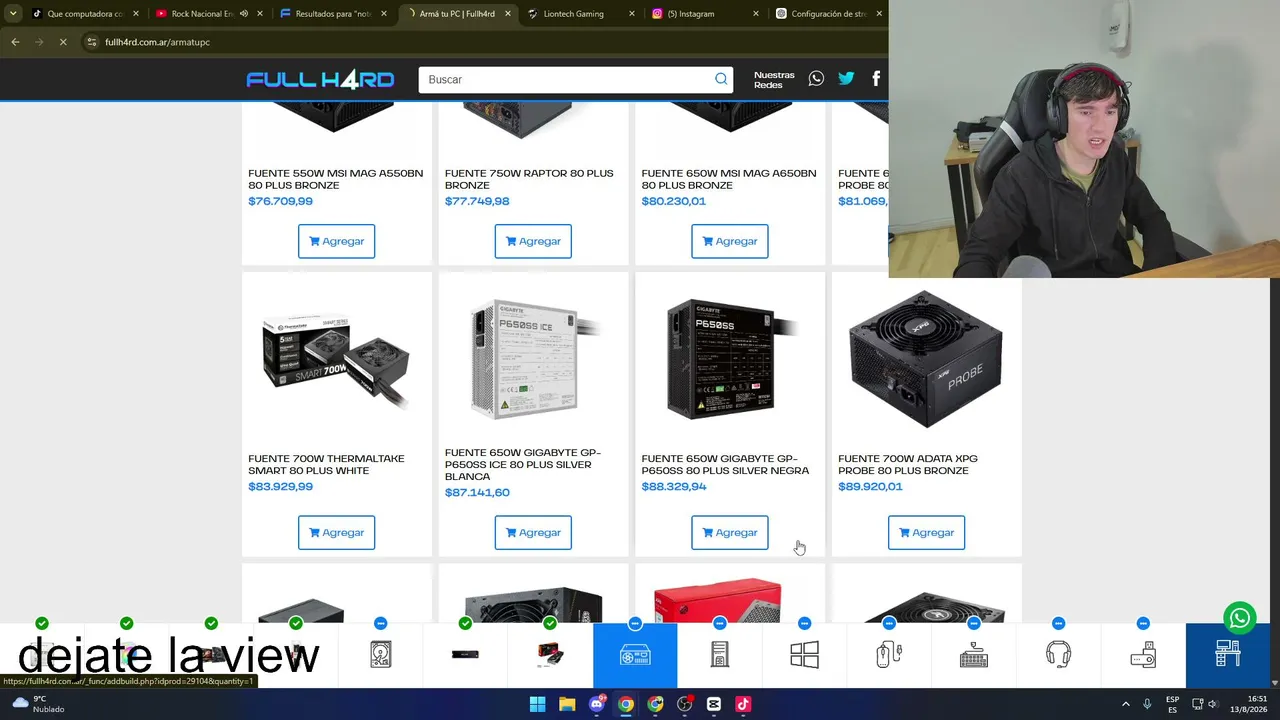Select the highlighted power supply step icon
Image resolution: width=1280 pixels, height=720 pixels.
pyautogui.click(x=635, y=655)
